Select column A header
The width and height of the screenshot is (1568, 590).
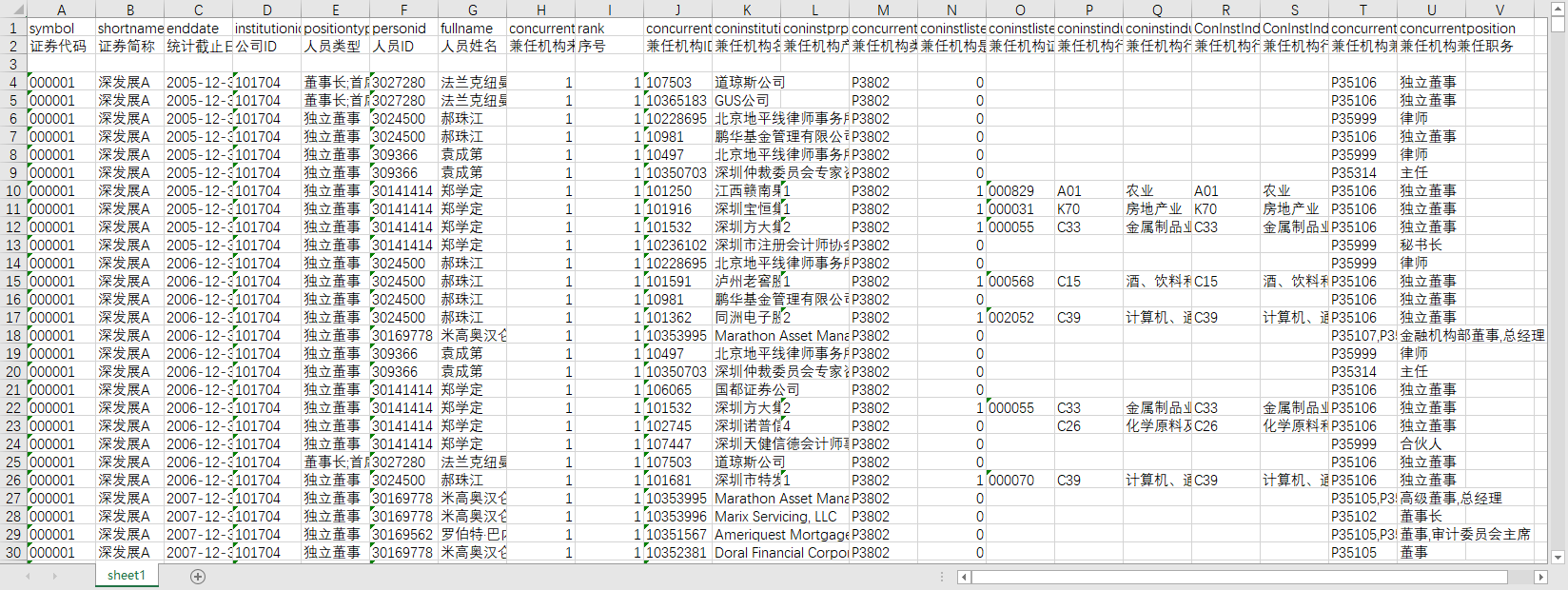tap(62, 10)
